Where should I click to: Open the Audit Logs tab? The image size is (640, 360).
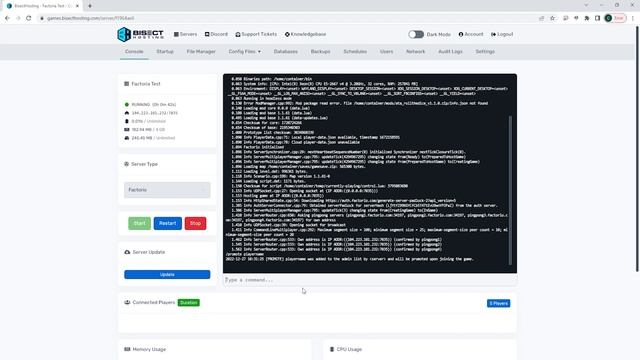click(450, 51)
